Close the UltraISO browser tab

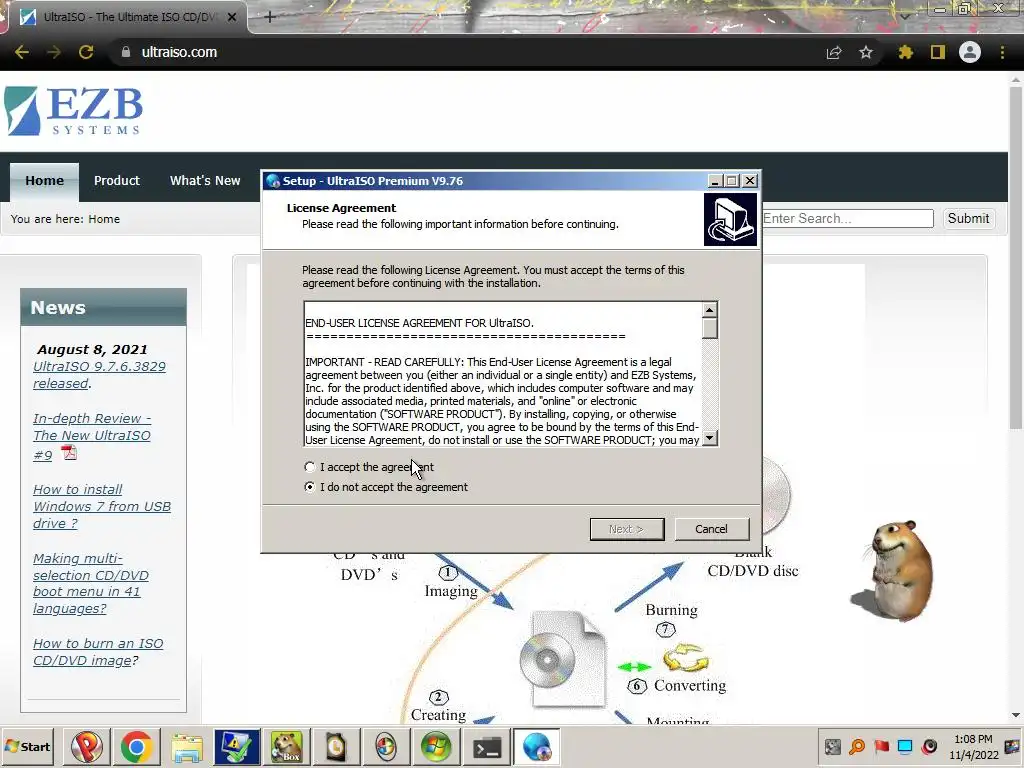232,17
